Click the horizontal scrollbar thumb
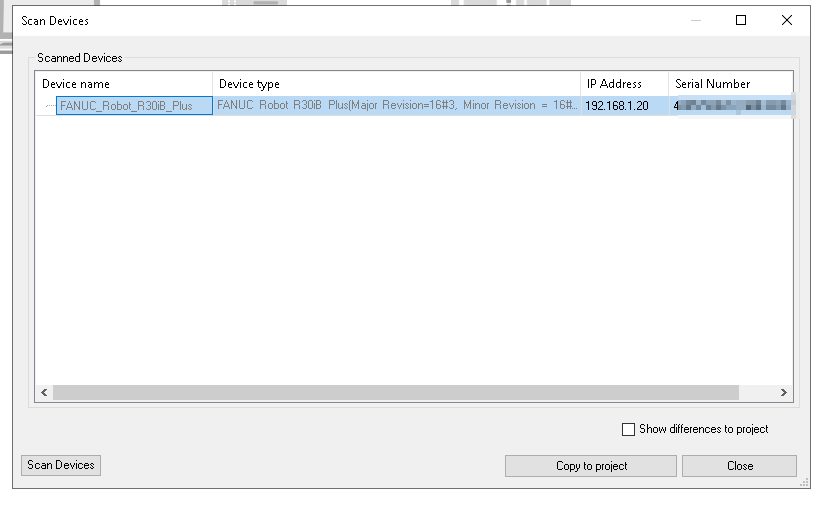Screen dimensions: 829x508 [395, 392]
